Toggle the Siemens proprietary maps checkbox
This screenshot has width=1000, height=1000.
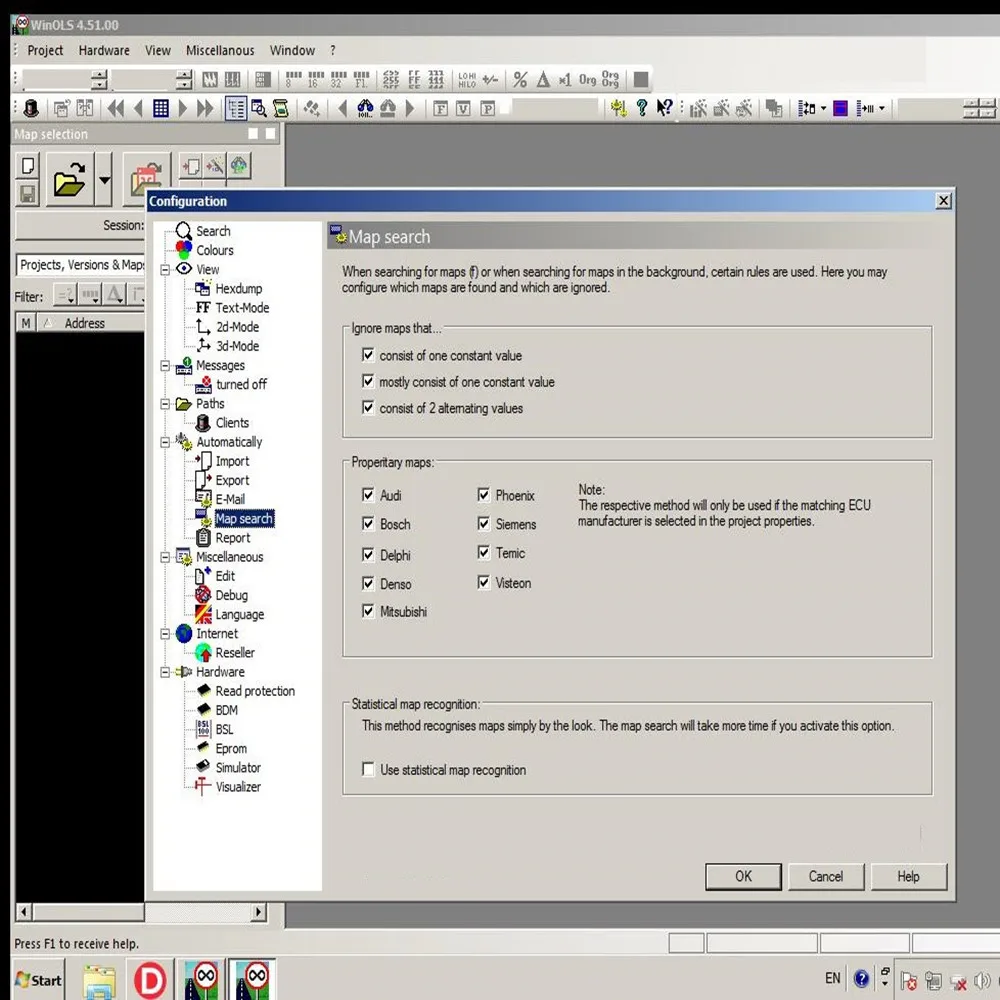pos(484,524)
